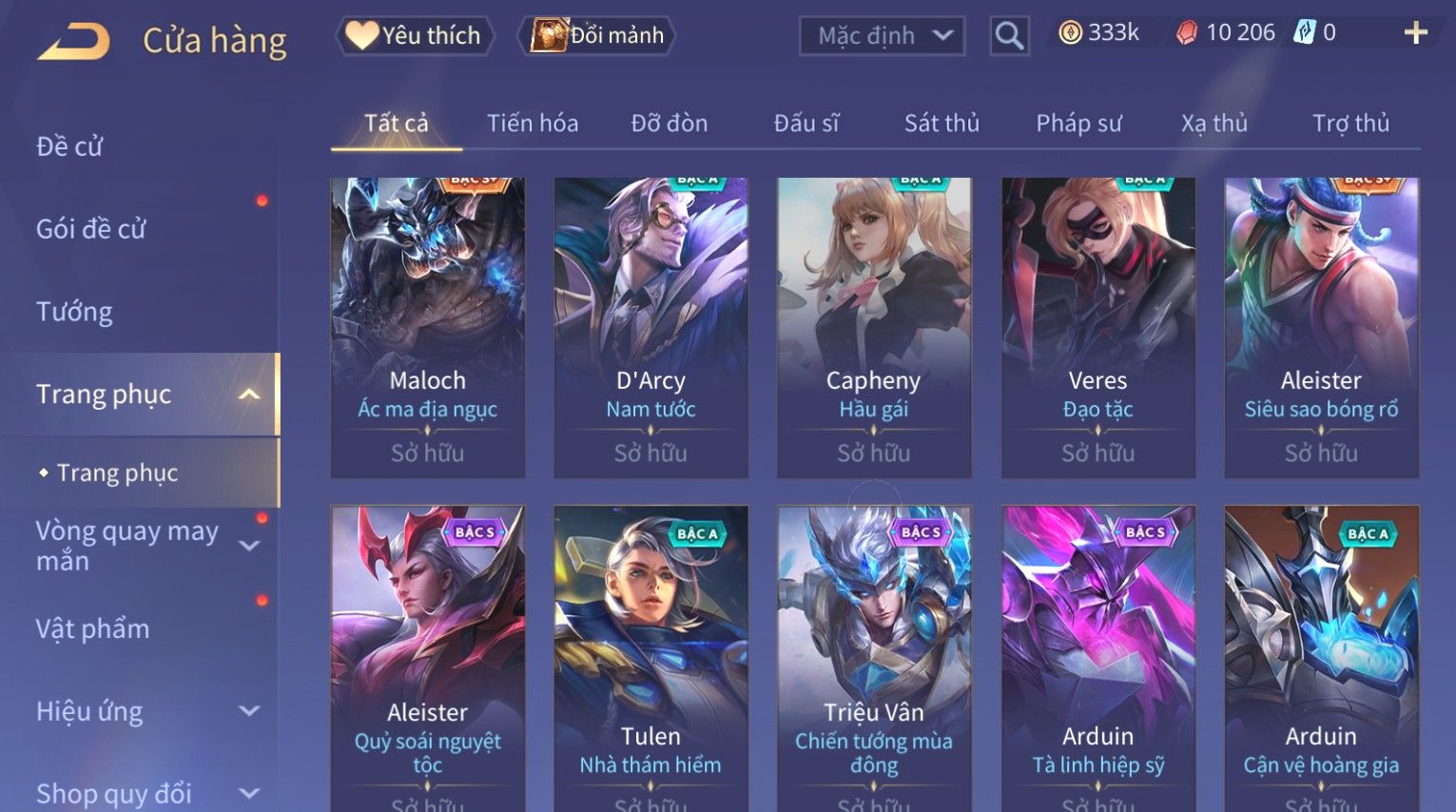Tap the red gem currency icon

click(x=1187, y=33)
